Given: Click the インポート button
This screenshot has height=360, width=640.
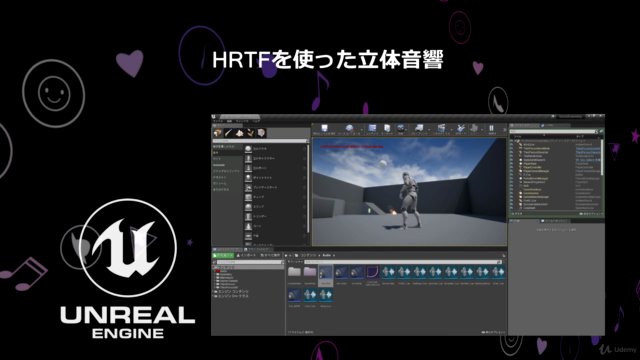Looking at the screenshot, I should 246,255.
